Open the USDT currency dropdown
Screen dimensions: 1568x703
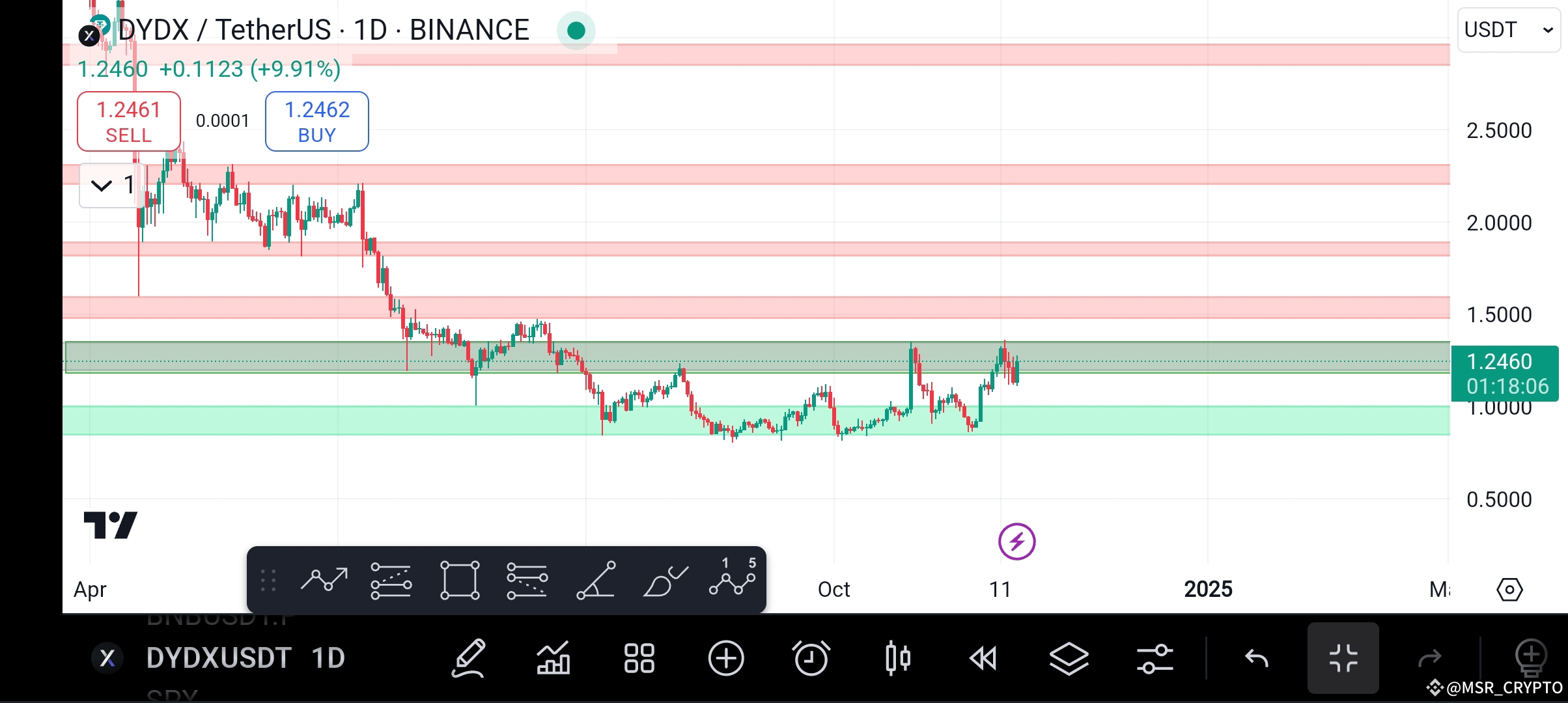pyautogui.click(x=1509, y=30)
